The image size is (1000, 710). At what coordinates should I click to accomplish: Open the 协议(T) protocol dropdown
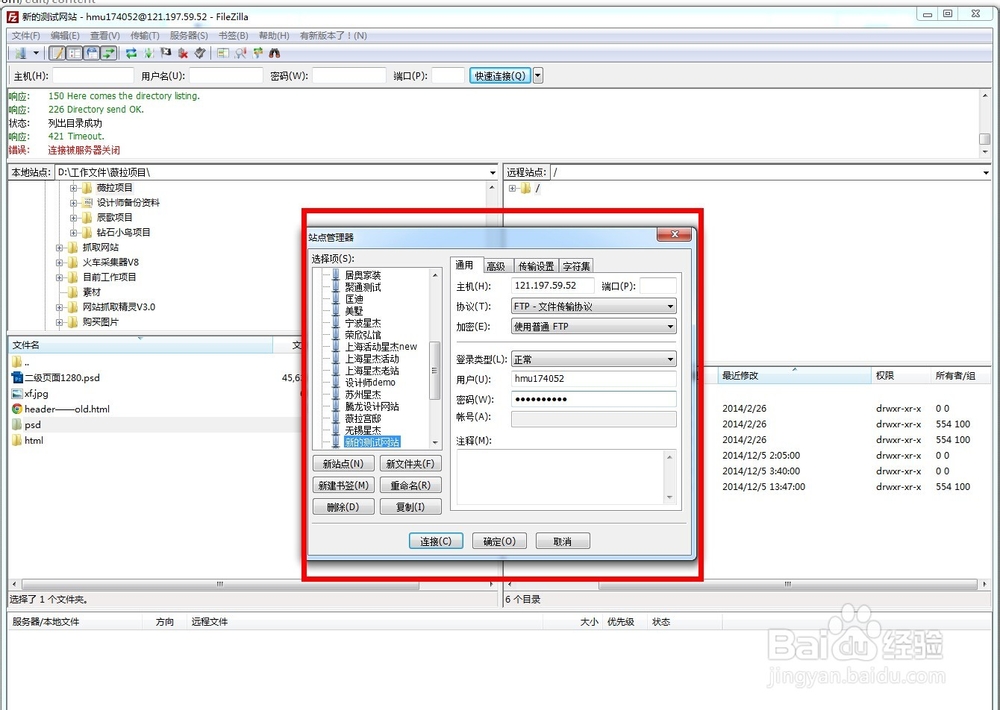click(x=594, y=306)
